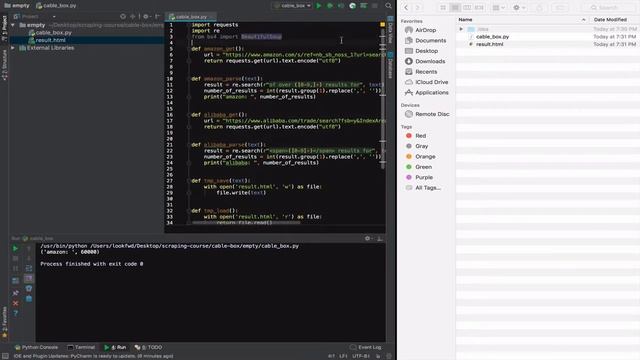Viewport: 640px width, 360px height.
Task: Start debugging with the bug icon
Action: 330,6
